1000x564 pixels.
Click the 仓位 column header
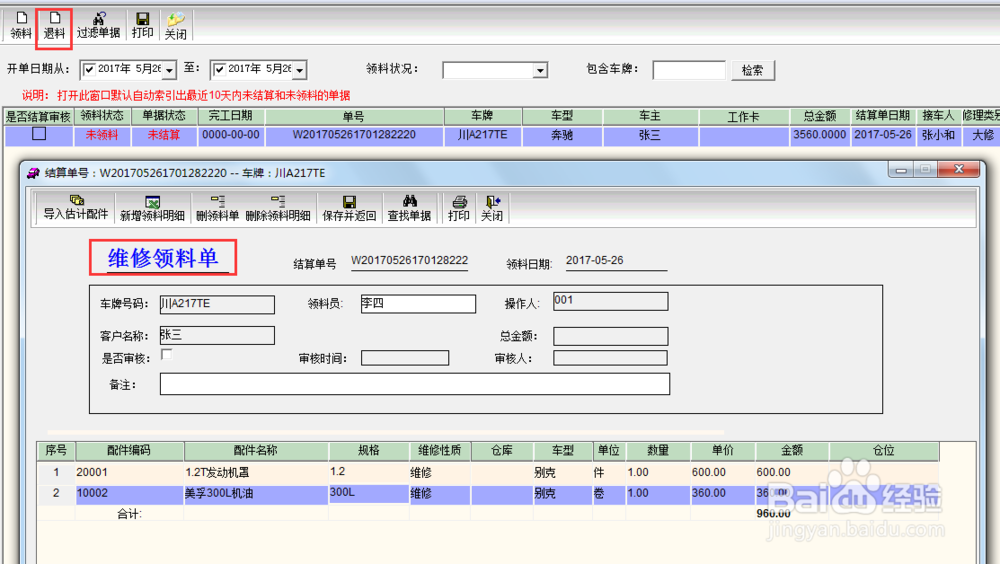884,450
